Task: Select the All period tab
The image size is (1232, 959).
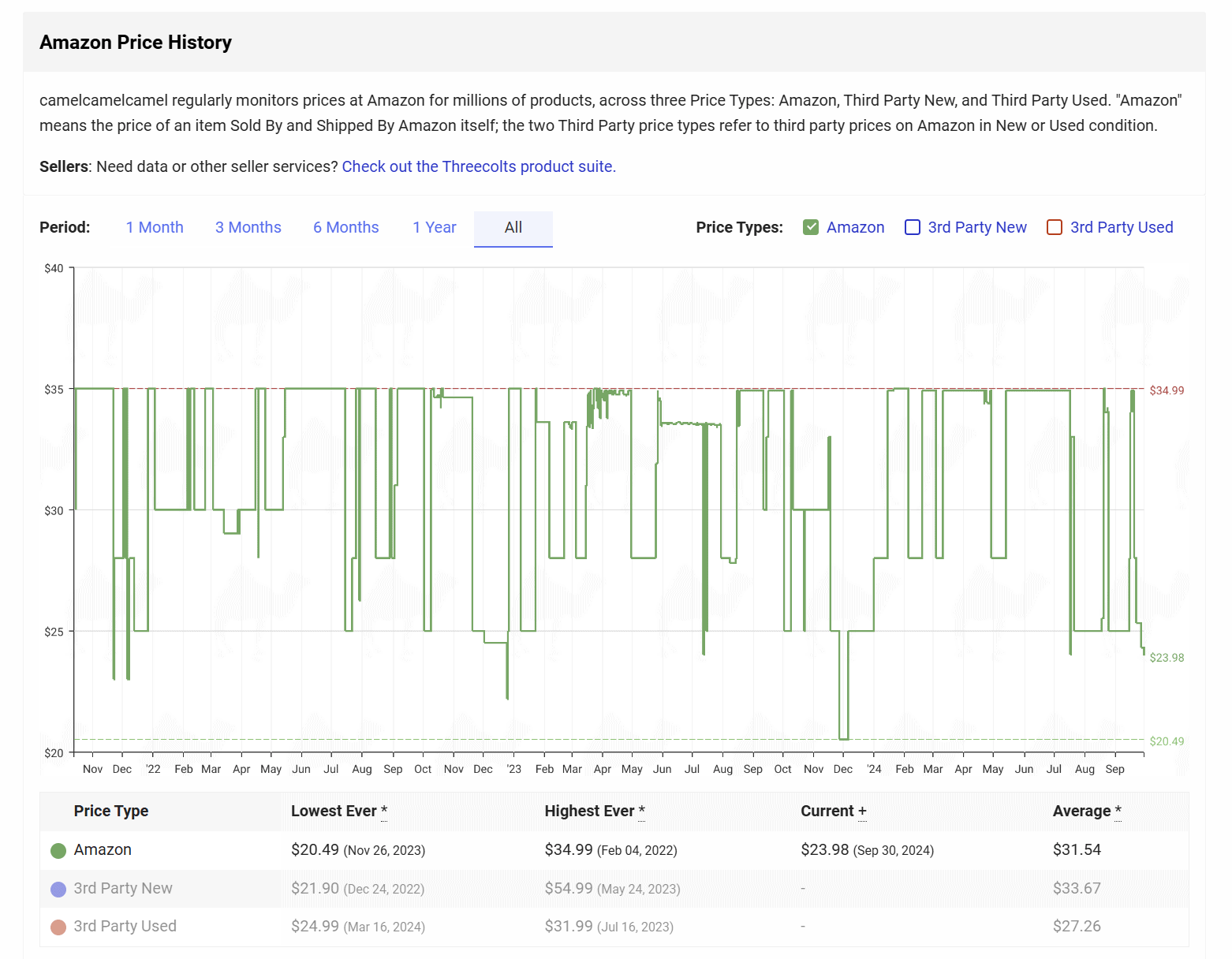Action: click(513, 227)
